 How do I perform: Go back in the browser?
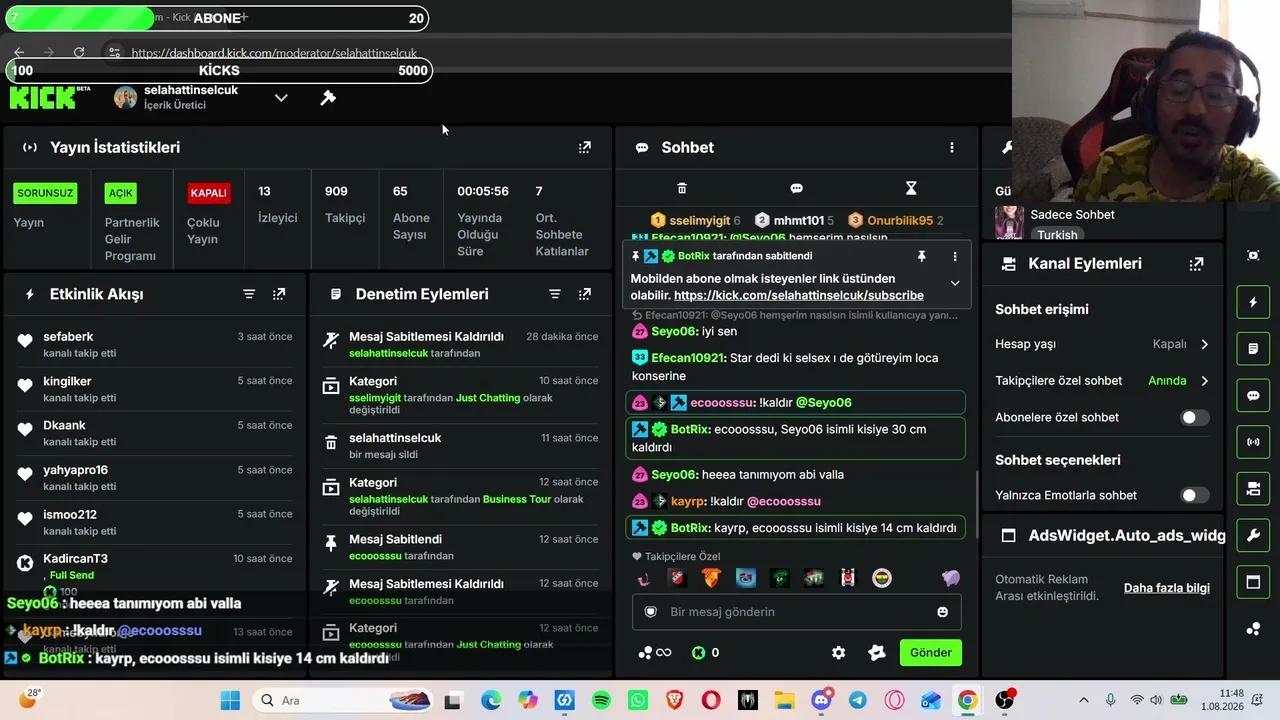point(19,52)
